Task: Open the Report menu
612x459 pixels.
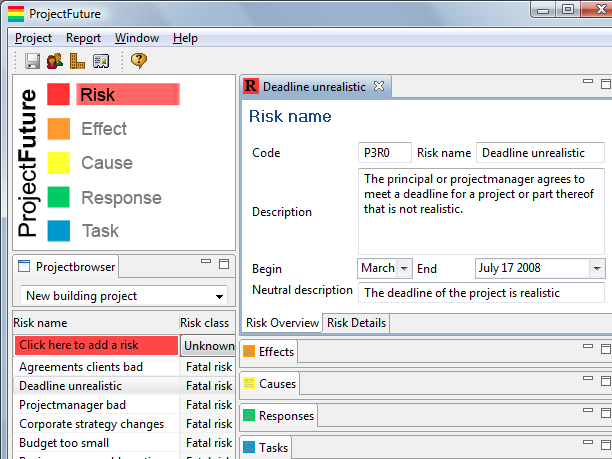Action: point(83,38)
